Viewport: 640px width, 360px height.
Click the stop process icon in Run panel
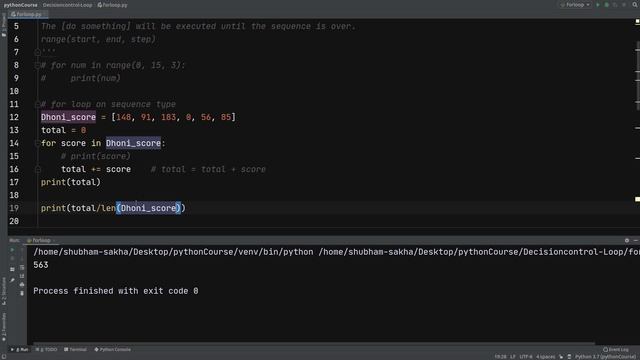coord(12,259)
